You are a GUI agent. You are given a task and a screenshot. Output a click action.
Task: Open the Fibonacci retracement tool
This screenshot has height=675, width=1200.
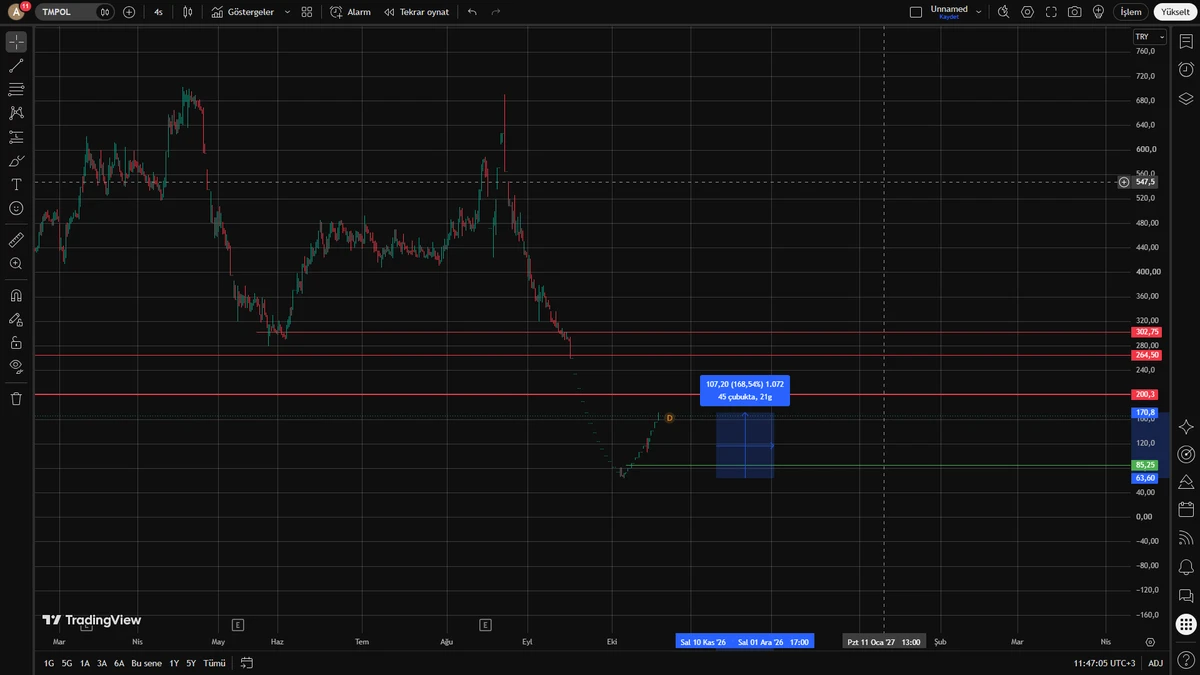coord(16,90)
